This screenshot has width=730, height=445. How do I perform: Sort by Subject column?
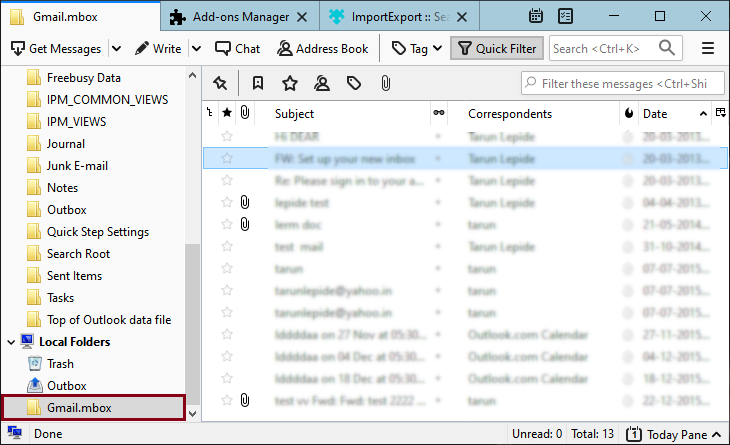point(294,114)
